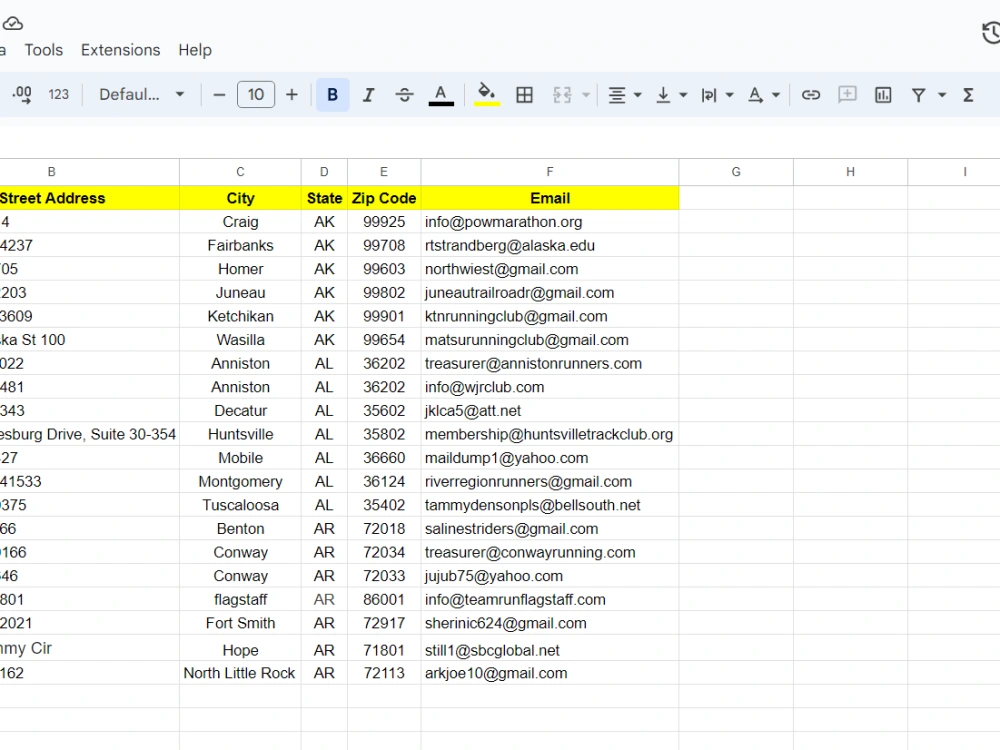1000x750 pixels.
Task: Open vertical align dropdown
Action: pyautogui.click(x=672, y=95)
